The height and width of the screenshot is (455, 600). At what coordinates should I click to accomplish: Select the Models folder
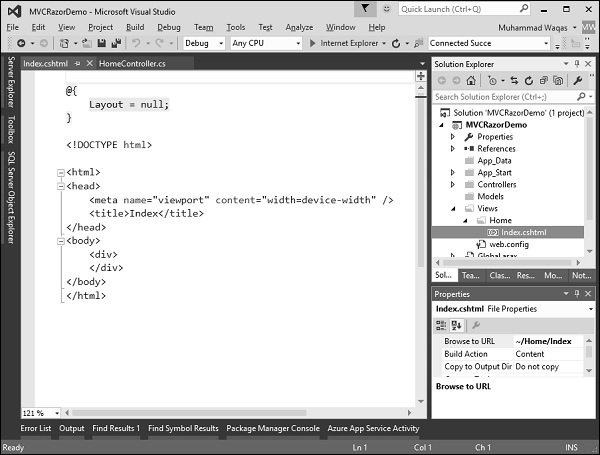[x=491, y=196]
